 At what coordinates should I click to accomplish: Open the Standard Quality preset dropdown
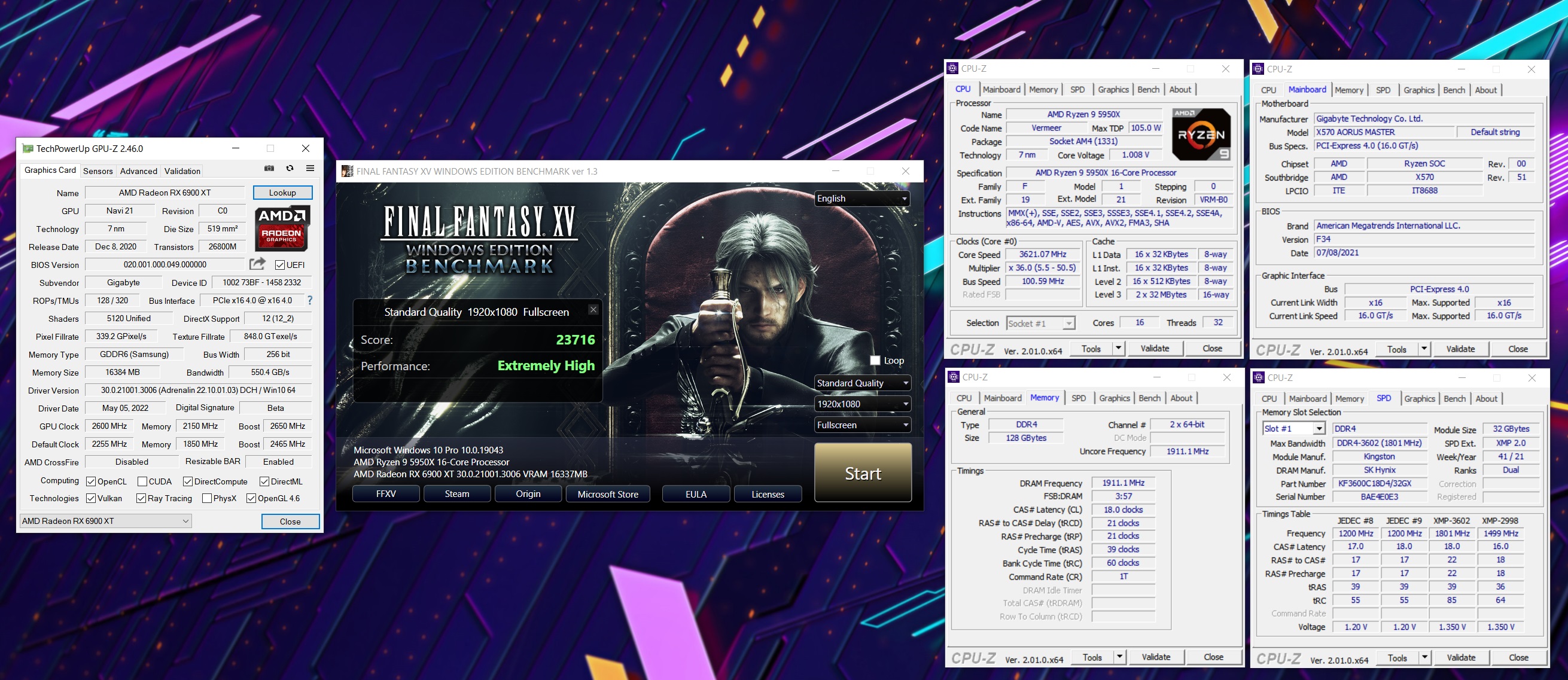[862, 383]
